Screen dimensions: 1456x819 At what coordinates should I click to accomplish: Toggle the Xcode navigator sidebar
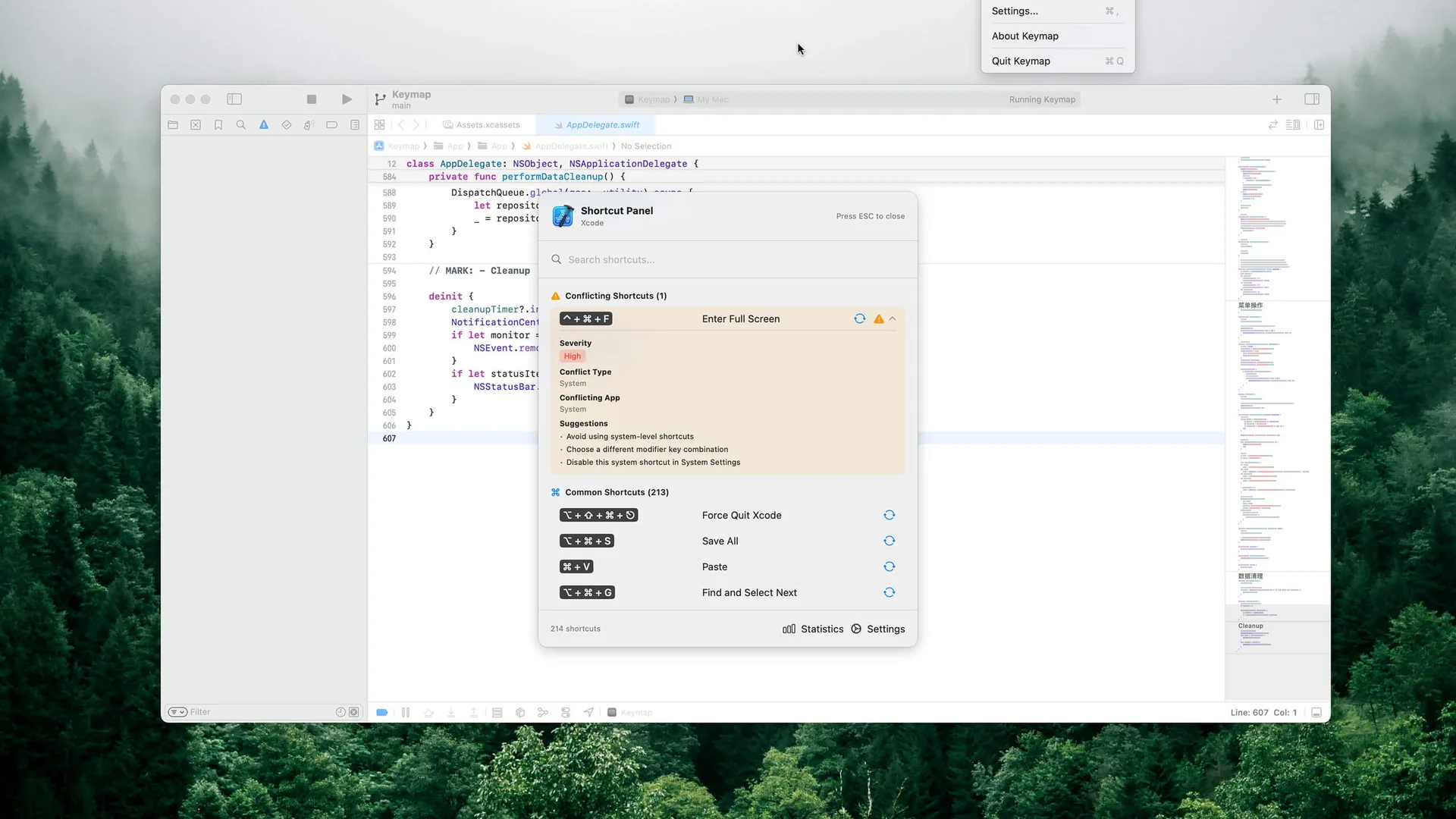(234, 99)
